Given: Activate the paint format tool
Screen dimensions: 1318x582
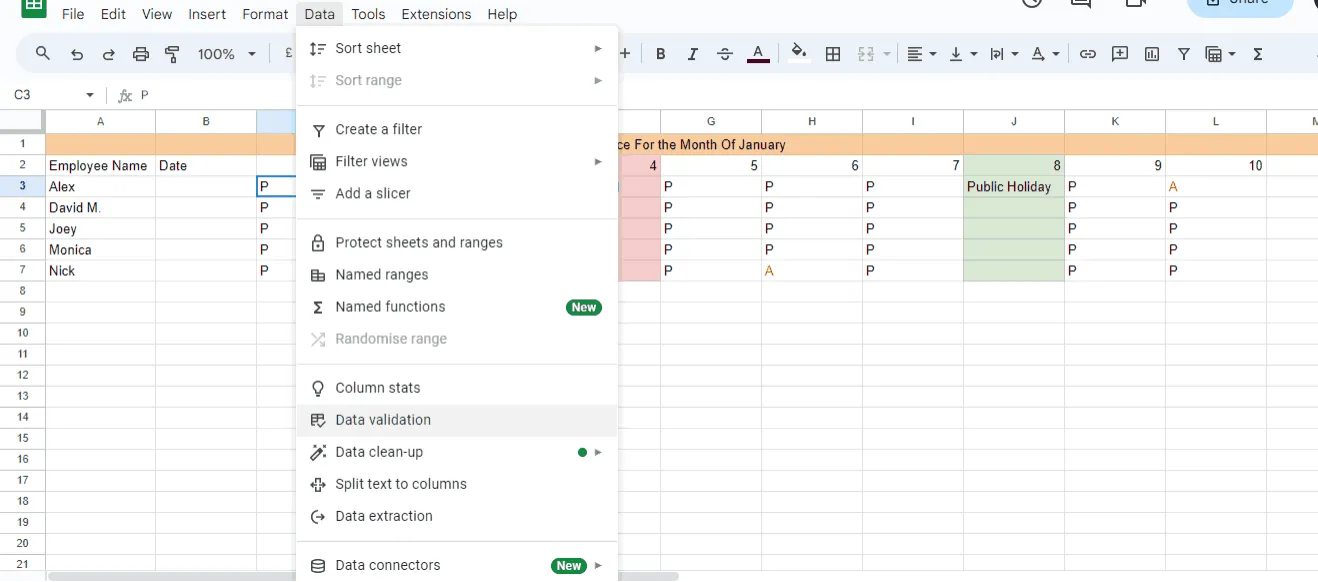Looking at the screenshot, I should tap(172, 54).
